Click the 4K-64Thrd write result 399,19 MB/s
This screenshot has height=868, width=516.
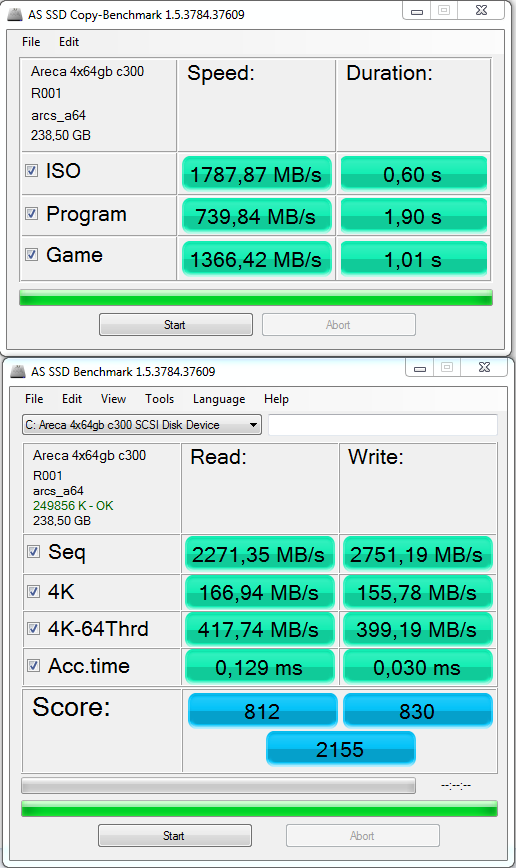coord(417,629)
